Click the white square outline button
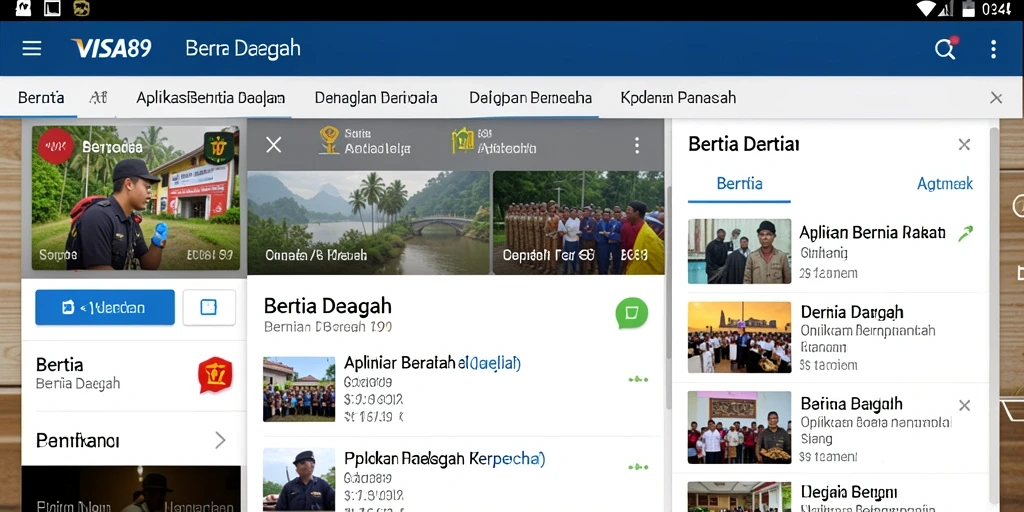 pyautogui.click(x=209, y=308)
